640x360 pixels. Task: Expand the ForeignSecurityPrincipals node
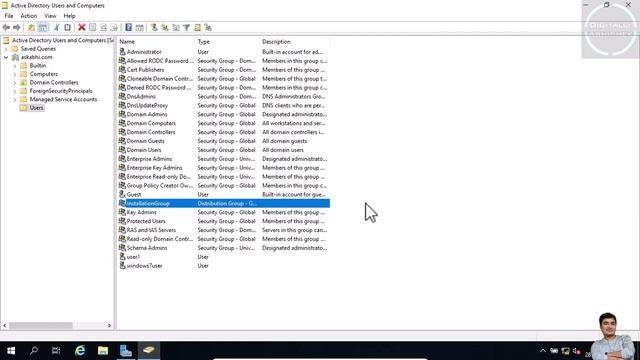[x=15, y=91]
